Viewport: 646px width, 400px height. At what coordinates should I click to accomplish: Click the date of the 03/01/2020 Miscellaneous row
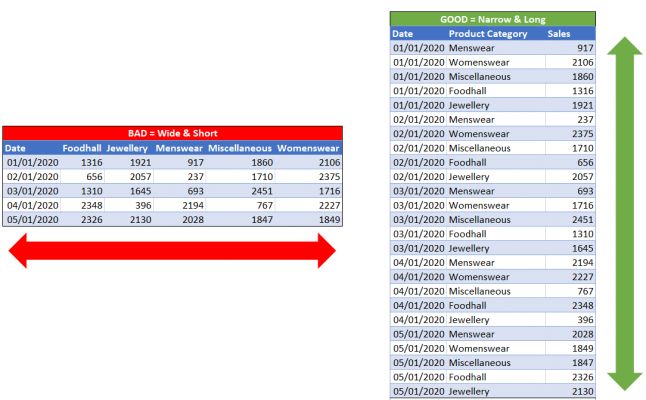419,220
